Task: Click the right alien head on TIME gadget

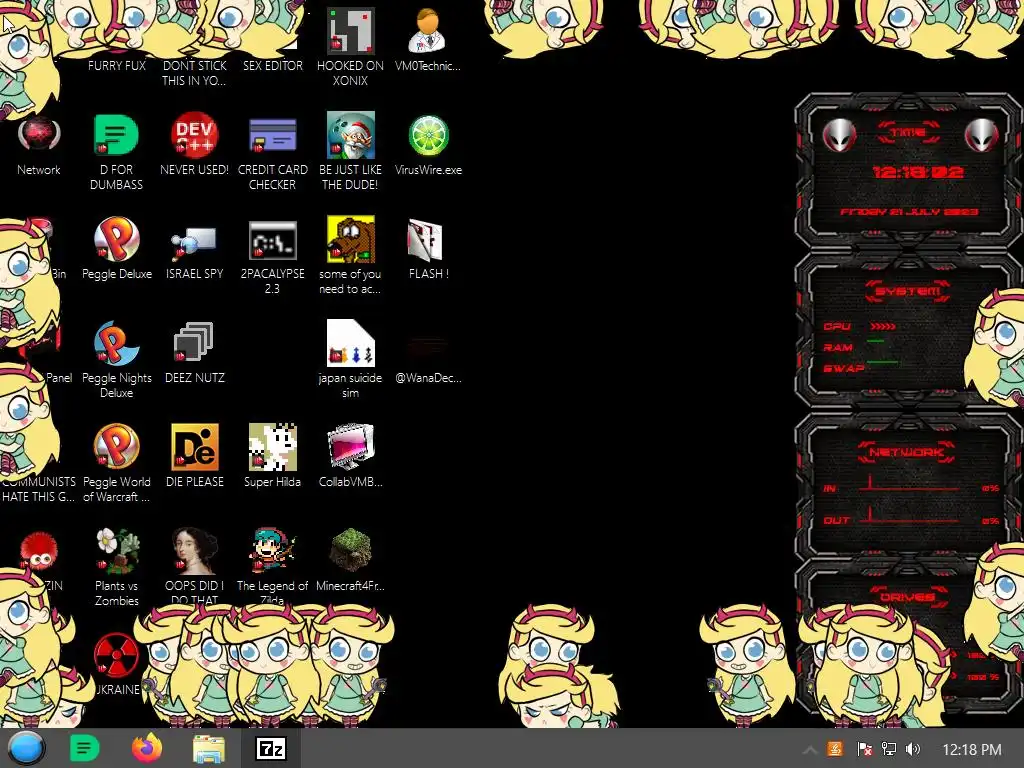Action: pos(982,135)
